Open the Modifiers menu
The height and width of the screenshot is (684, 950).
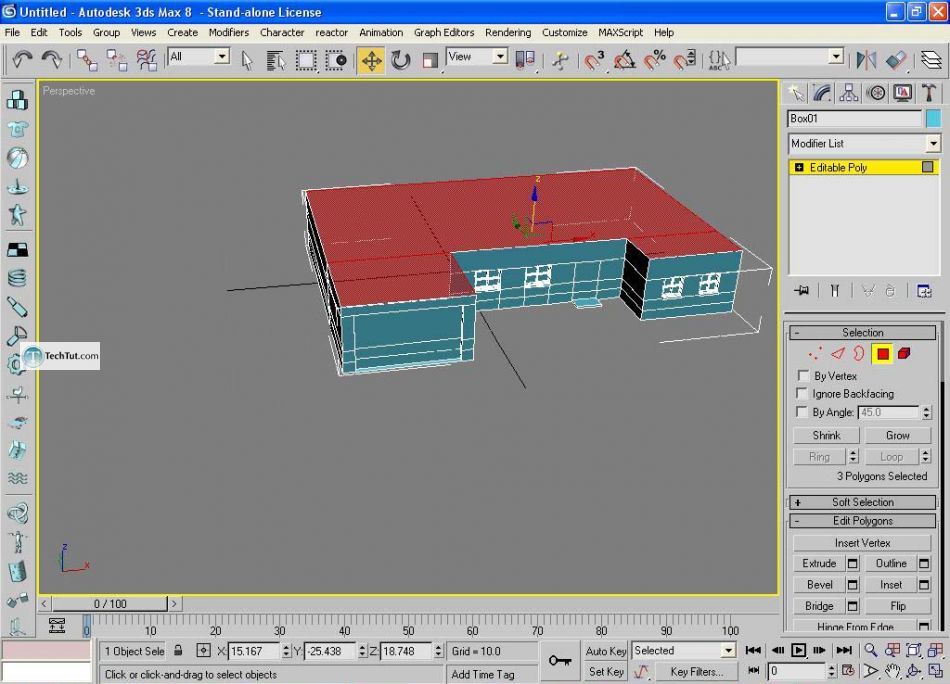coord(228,32)
